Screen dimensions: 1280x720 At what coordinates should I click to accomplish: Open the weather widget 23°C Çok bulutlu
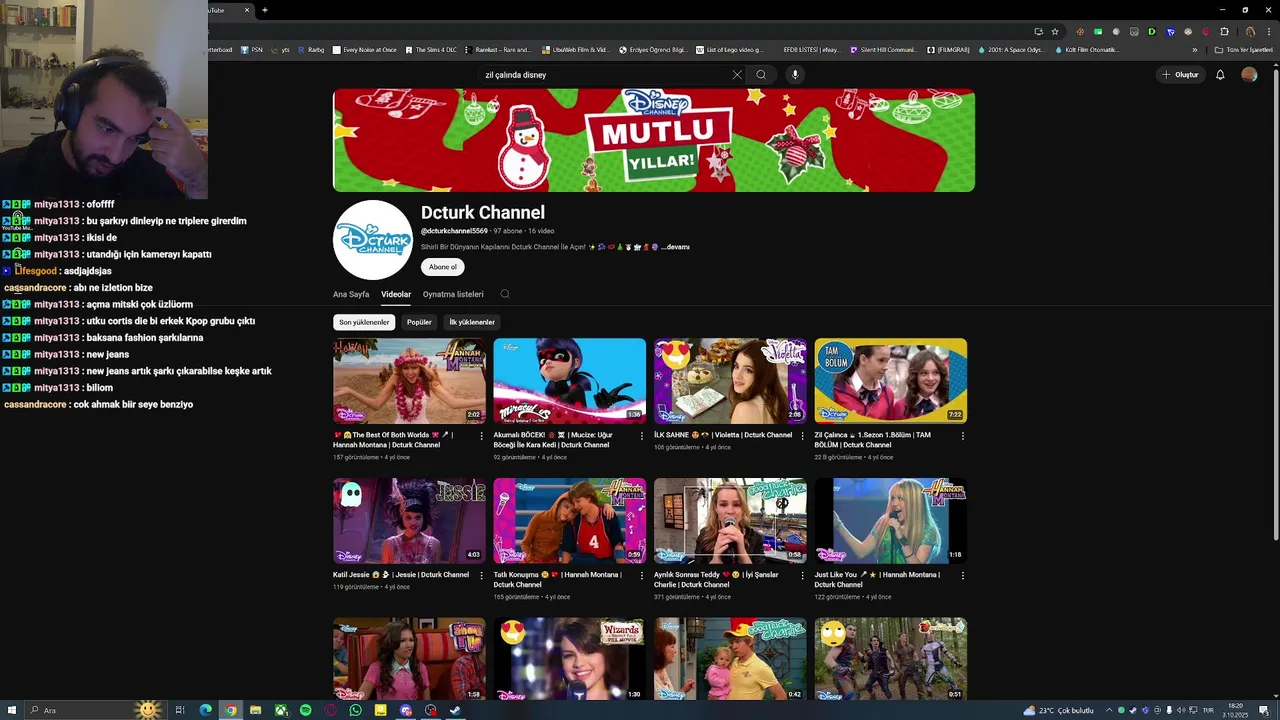click(1060, 710)
